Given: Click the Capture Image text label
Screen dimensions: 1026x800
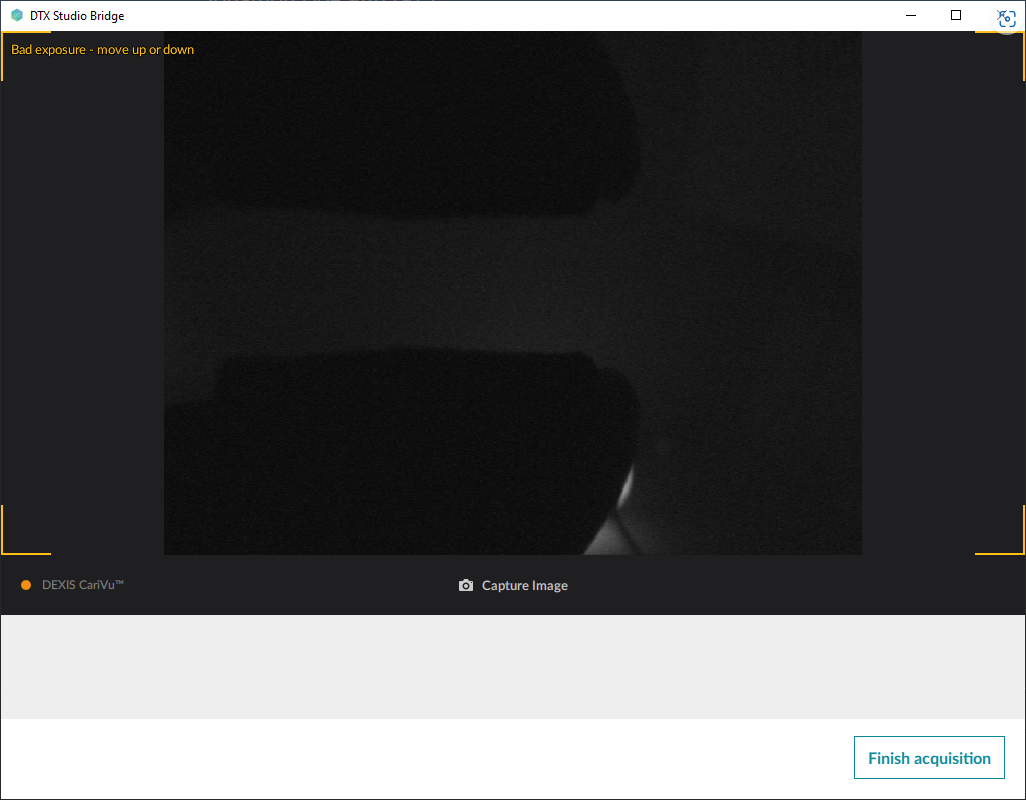Looking at the screenshot, I should [x=527, y=585].
